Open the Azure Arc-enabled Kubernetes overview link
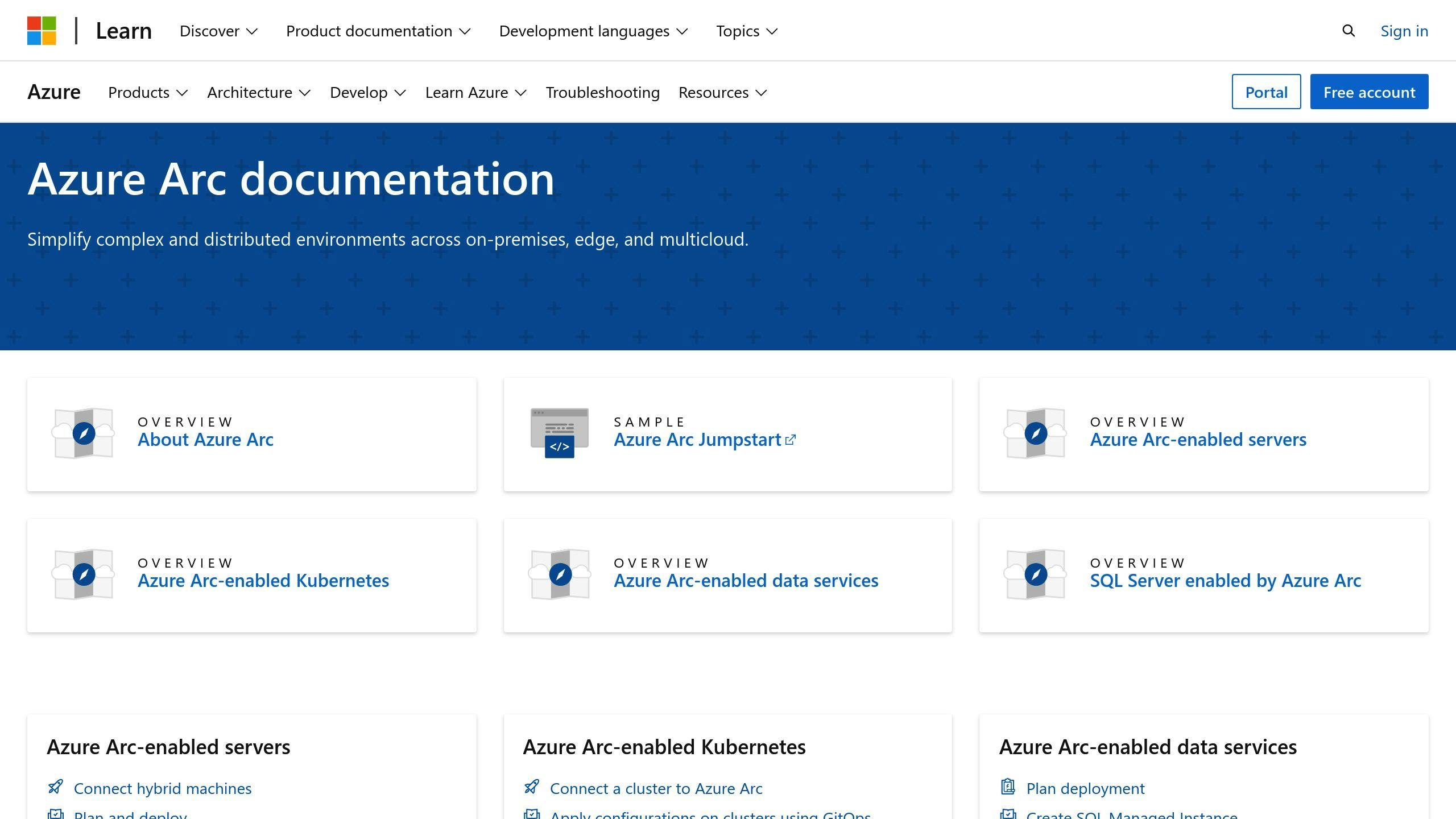This screenshot has width=1456, height=819. pos(263,581)
